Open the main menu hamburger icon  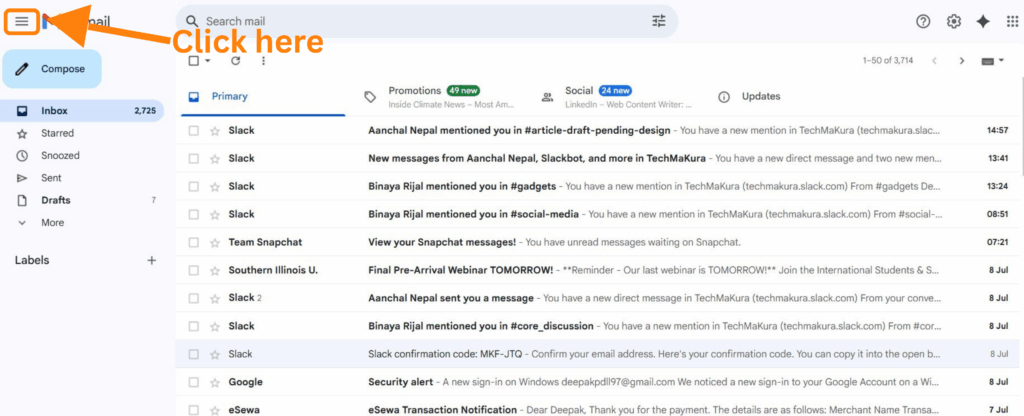(22, 22)
